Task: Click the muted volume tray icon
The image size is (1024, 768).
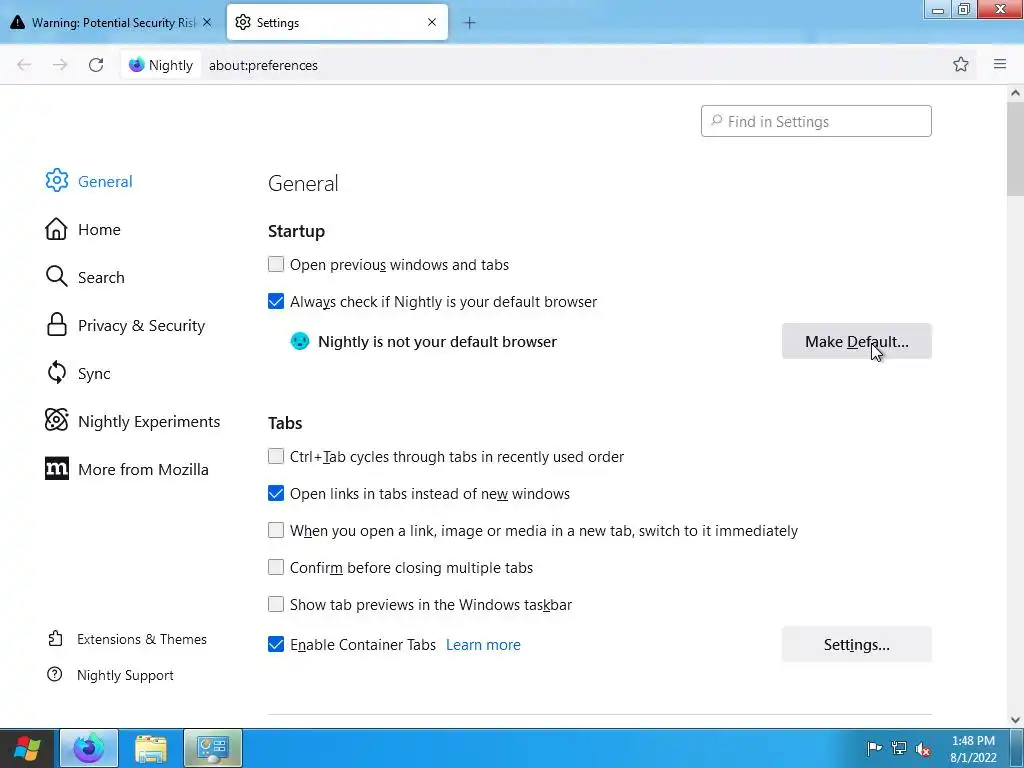Action: pos(923,748)
